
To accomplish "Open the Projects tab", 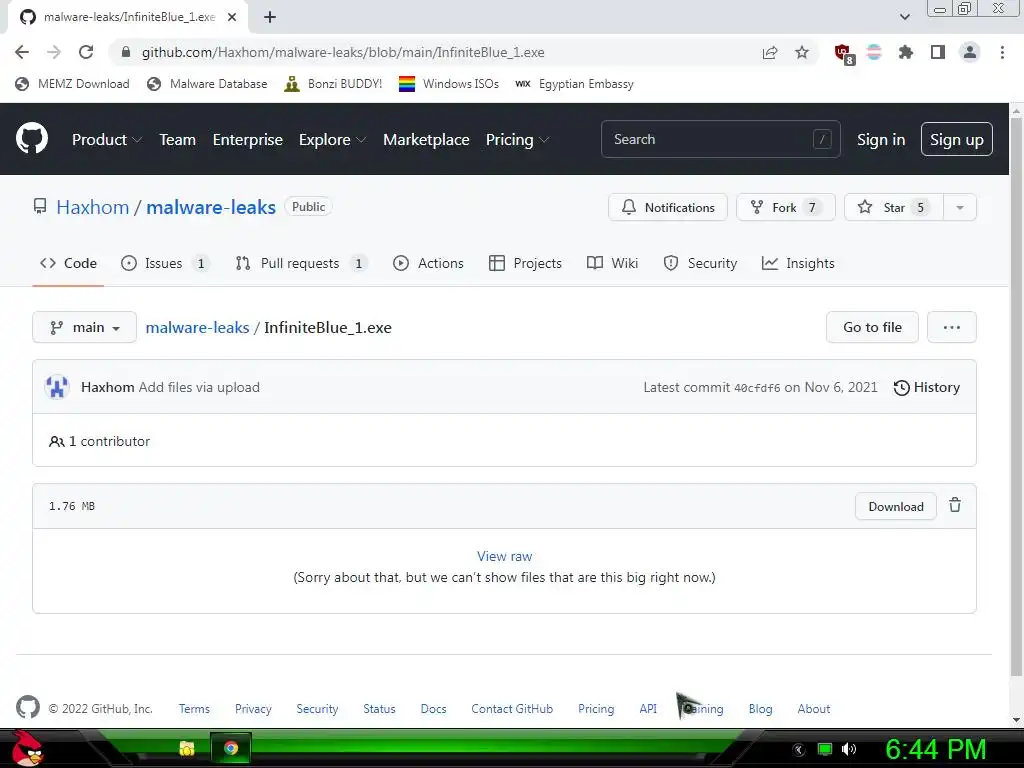I will point(525,263).
